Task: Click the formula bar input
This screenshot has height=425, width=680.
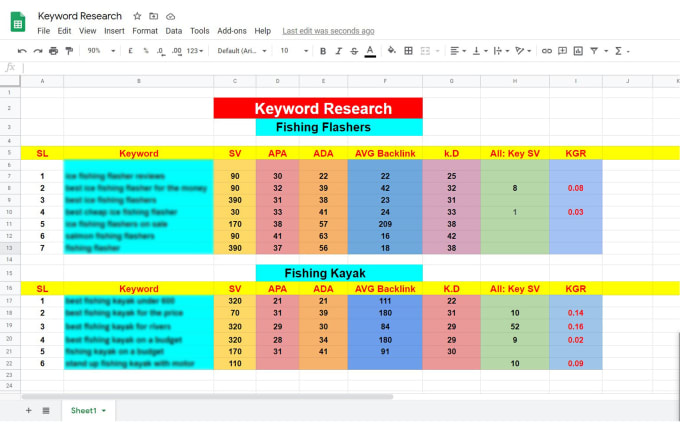Action: click(350, 68)
